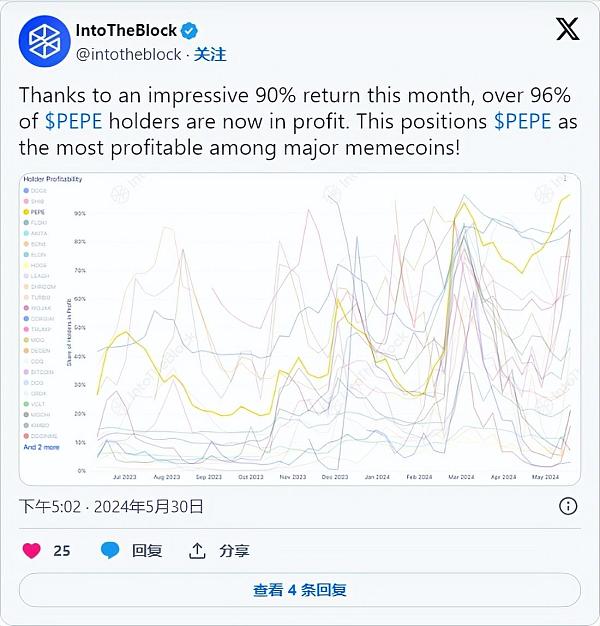The height and width of the screenshot is (626, 600).
Task: Click the blue verified badge
Action: click(188, 31)
